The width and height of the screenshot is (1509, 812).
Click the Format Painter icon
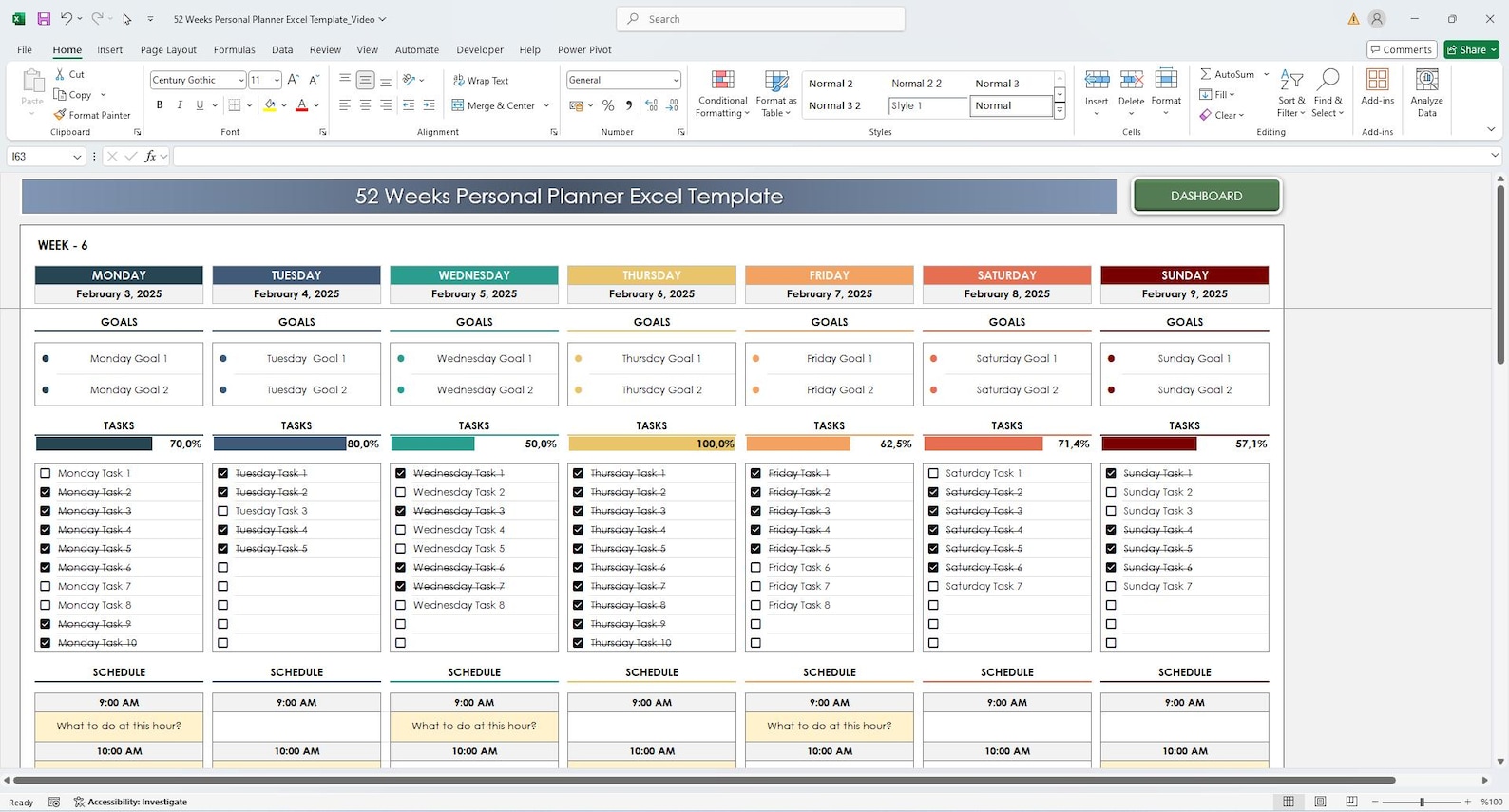tap(60, 115)
